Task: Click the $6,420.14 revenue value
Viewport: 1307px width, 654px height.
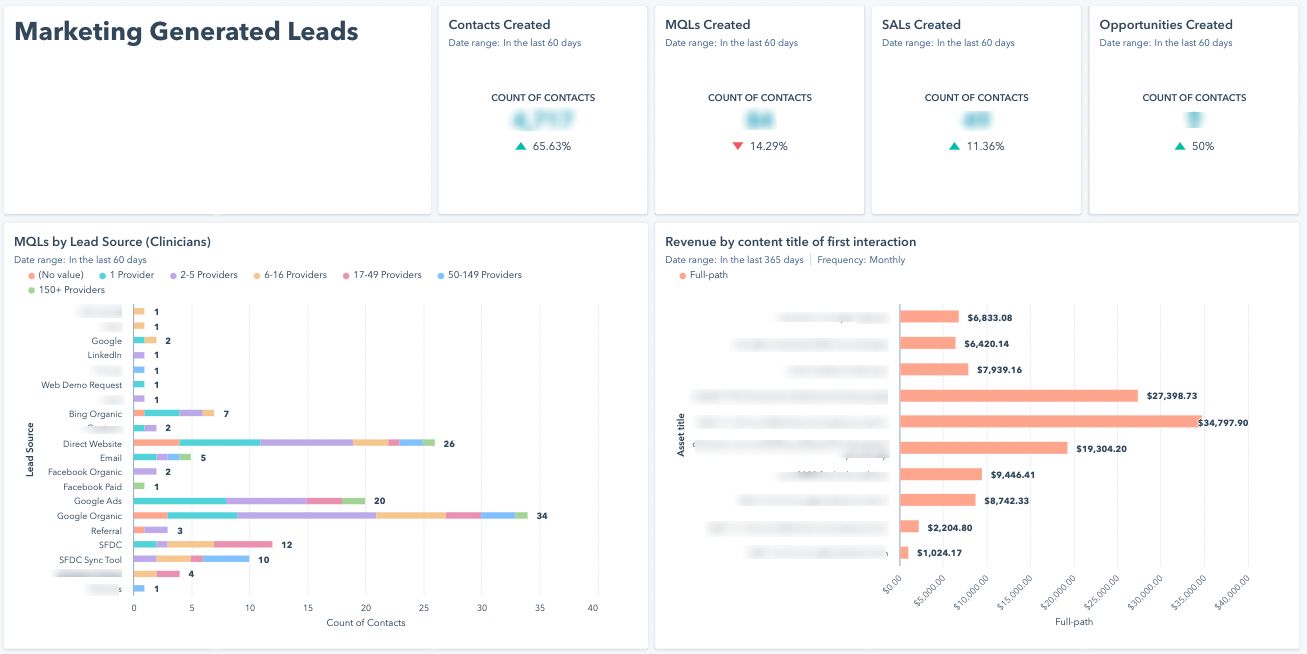Action: click(x=988, y=344)
